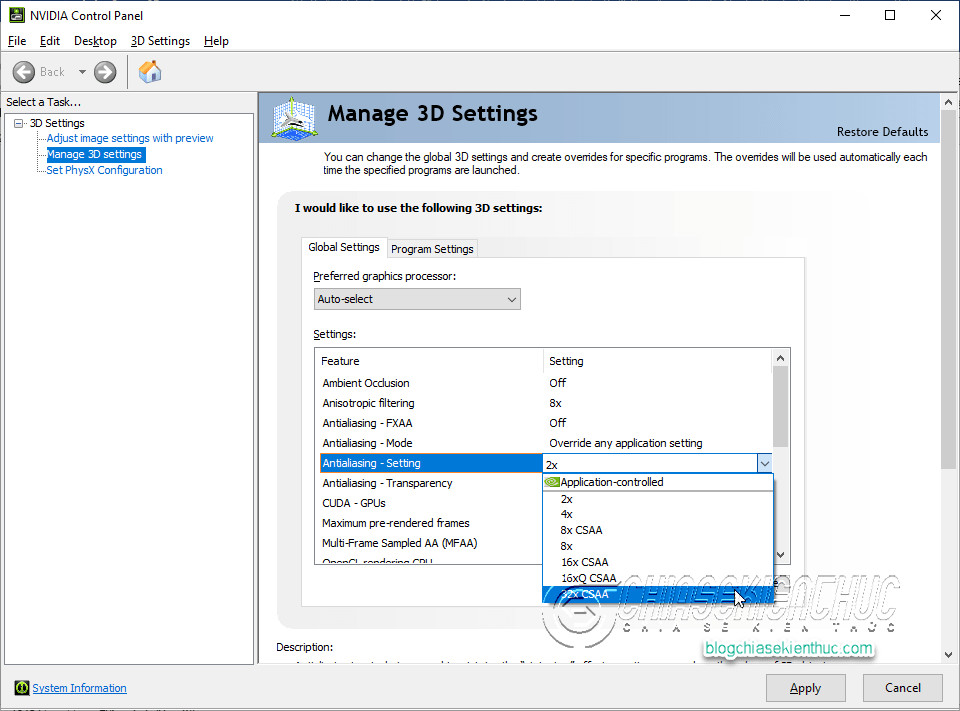
Task: Click the Manage 3D Settings header icon
Action: (x=294, y=118)
